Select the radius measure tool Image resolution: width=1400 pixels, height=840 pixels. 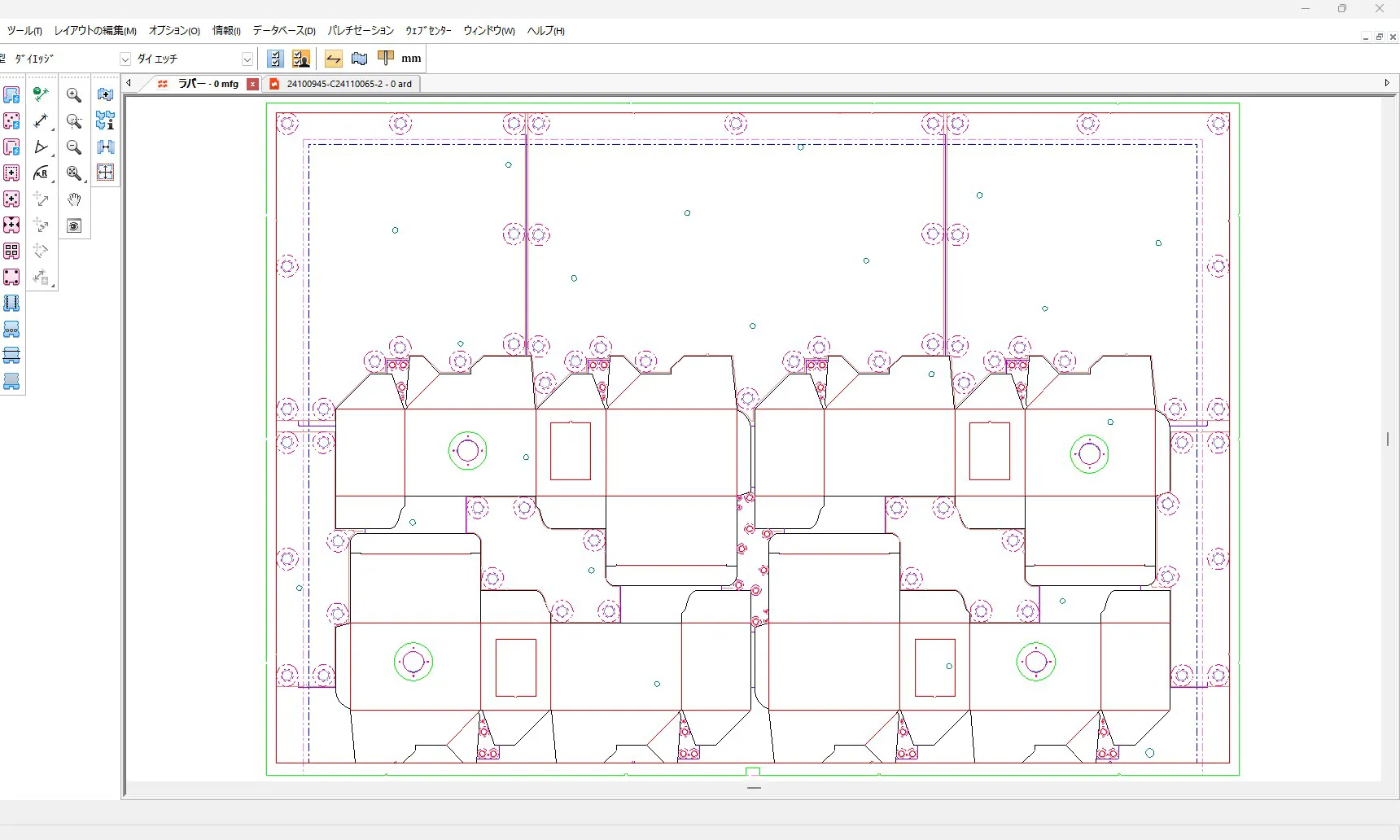pos(41,173)
